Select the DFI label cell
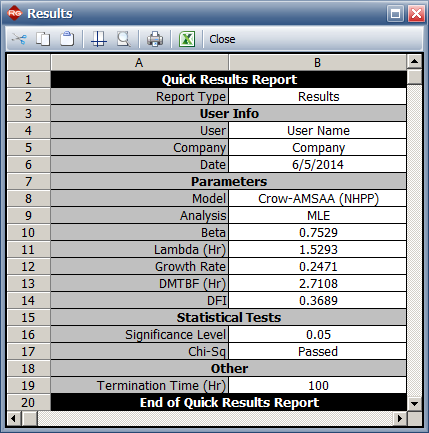The height and width of the screenshot is (433, 429). 139,300
